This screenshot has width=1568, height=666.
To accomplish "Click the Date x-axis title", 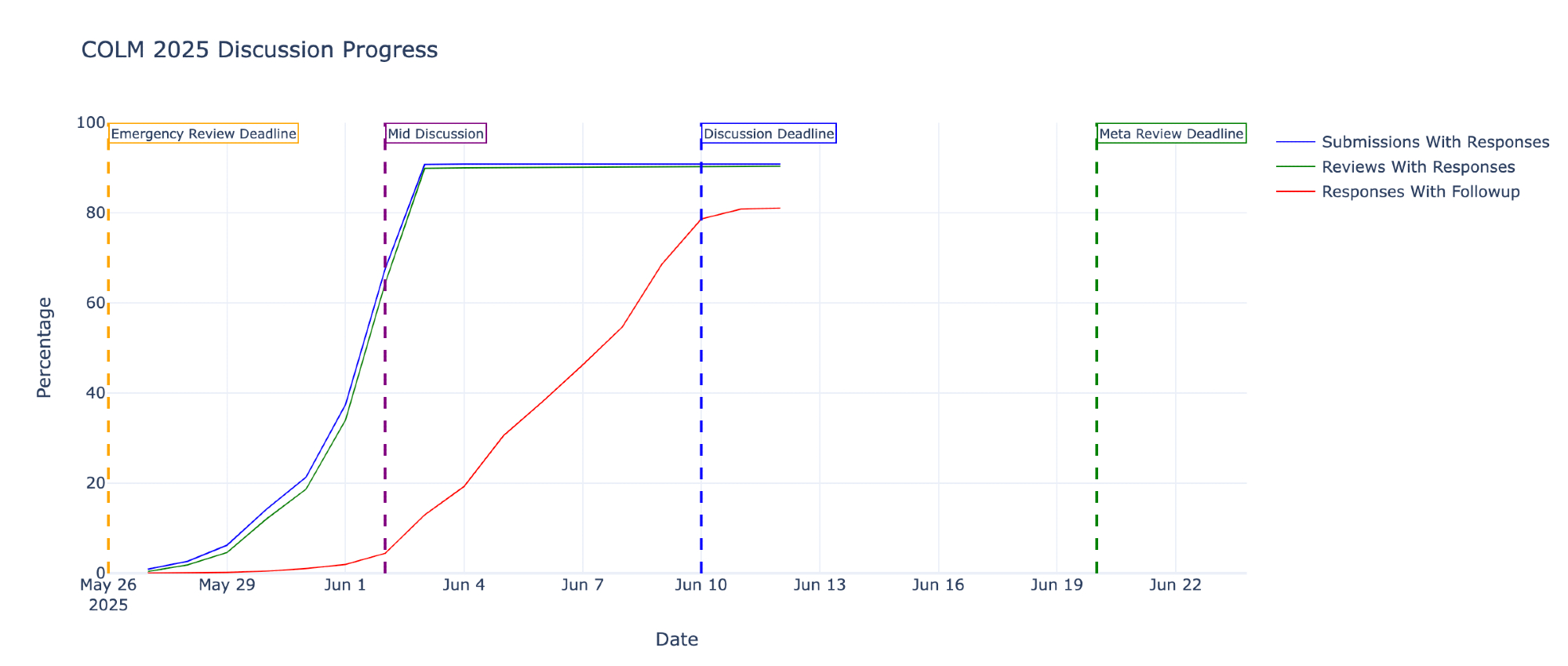I will coord(676,639).
